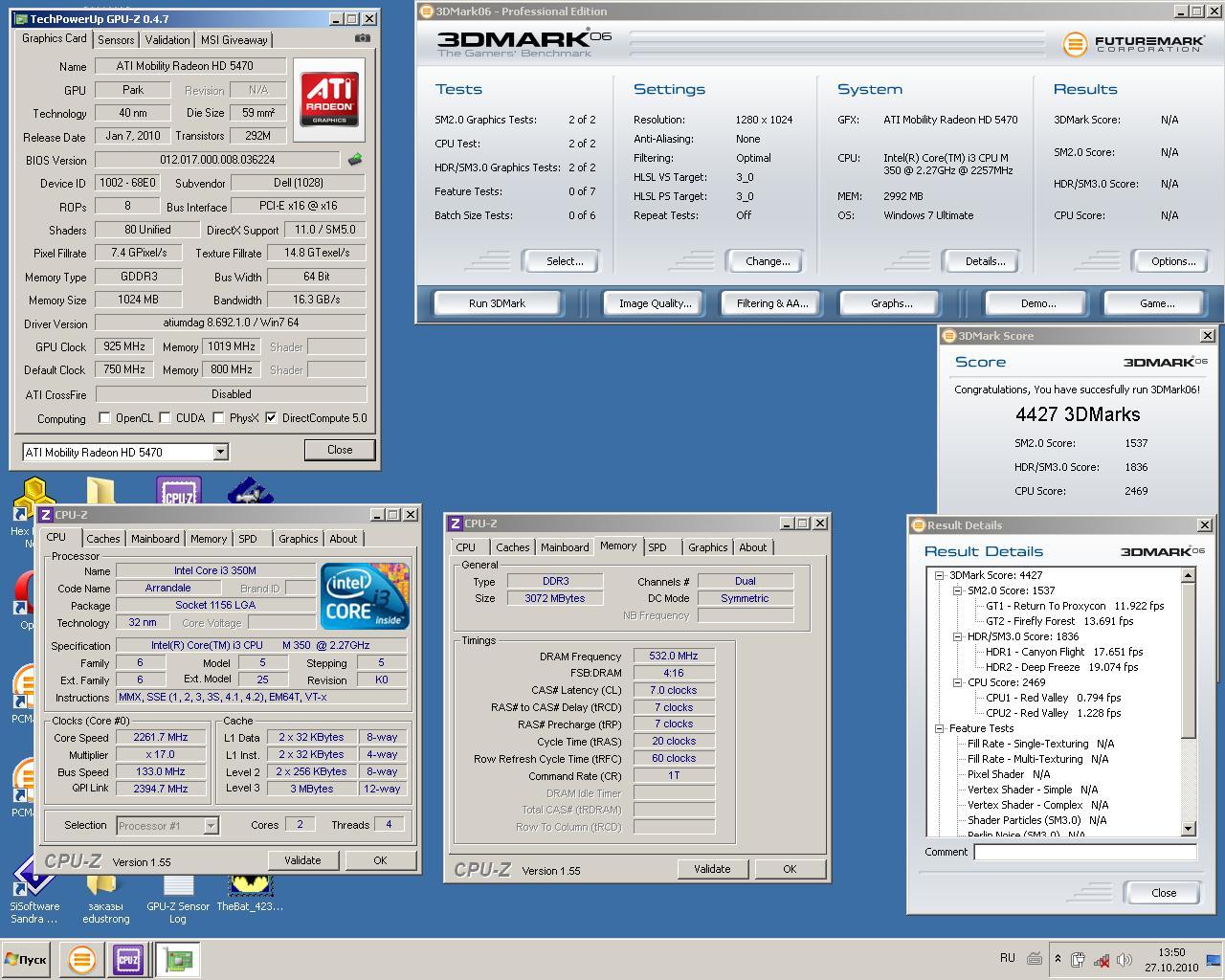
Task: Open Caches tab in CPU-Z processor window
Action: 103,539
